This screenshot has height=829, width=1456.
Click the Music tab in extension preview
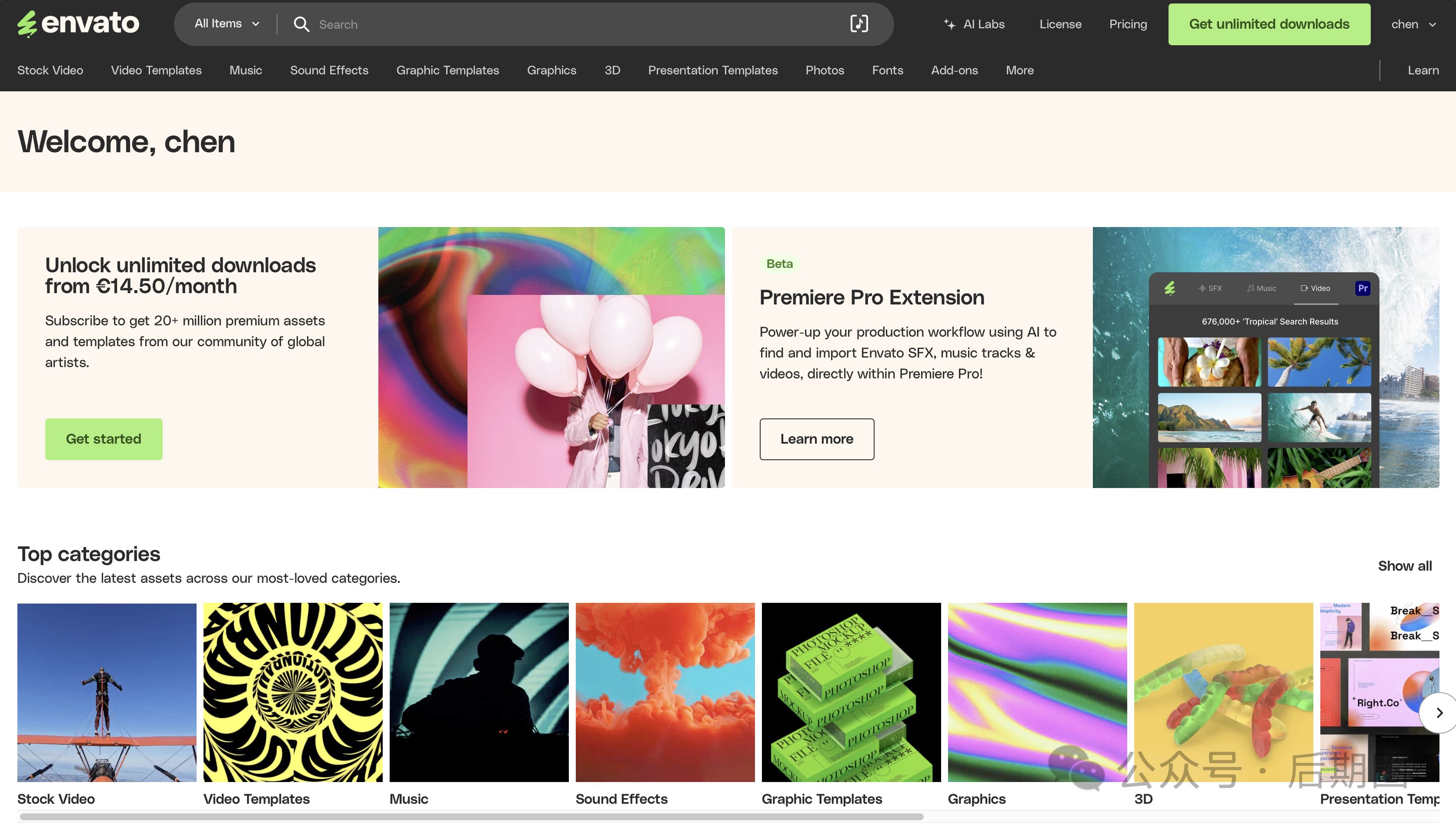[1261, 288]
